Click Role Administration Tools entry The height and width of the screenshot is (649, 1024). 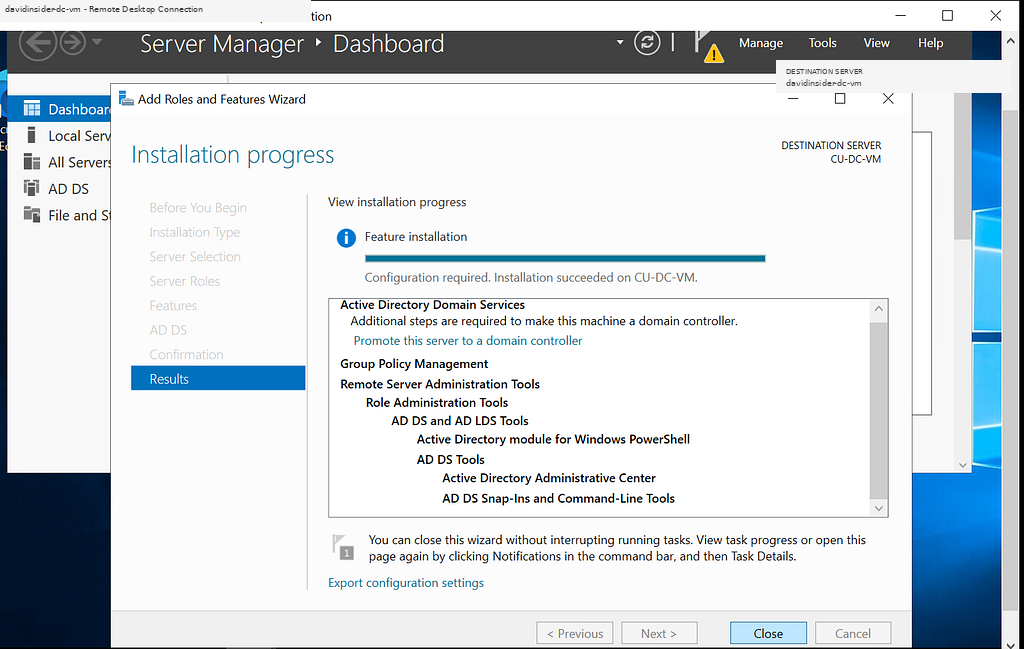pyautogui.click(x=437, y=403)
